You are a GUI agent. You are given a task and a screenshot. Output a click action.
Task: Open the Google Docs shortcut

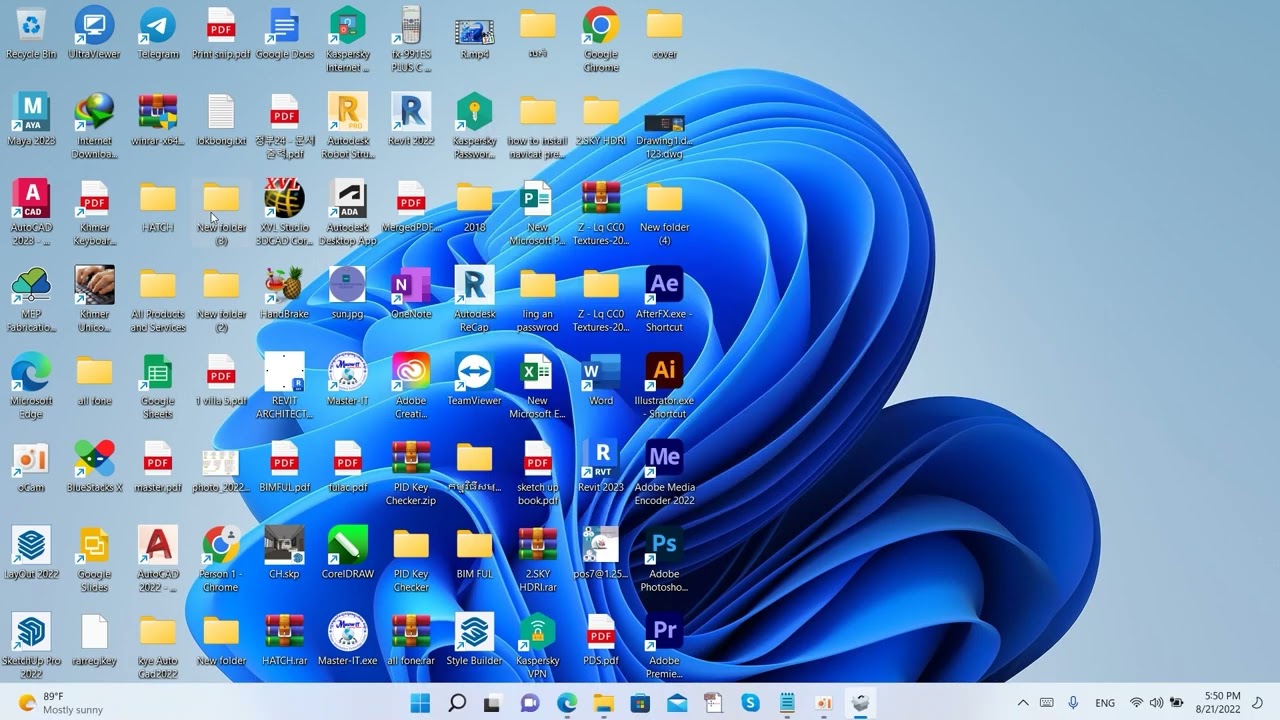[284, 33]
